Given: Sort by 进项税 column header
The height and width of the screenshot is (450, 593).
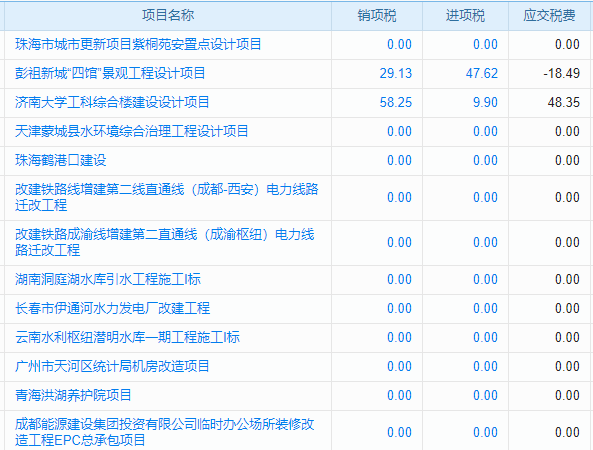Looking at the screenshot, I should tap(466, 16).
